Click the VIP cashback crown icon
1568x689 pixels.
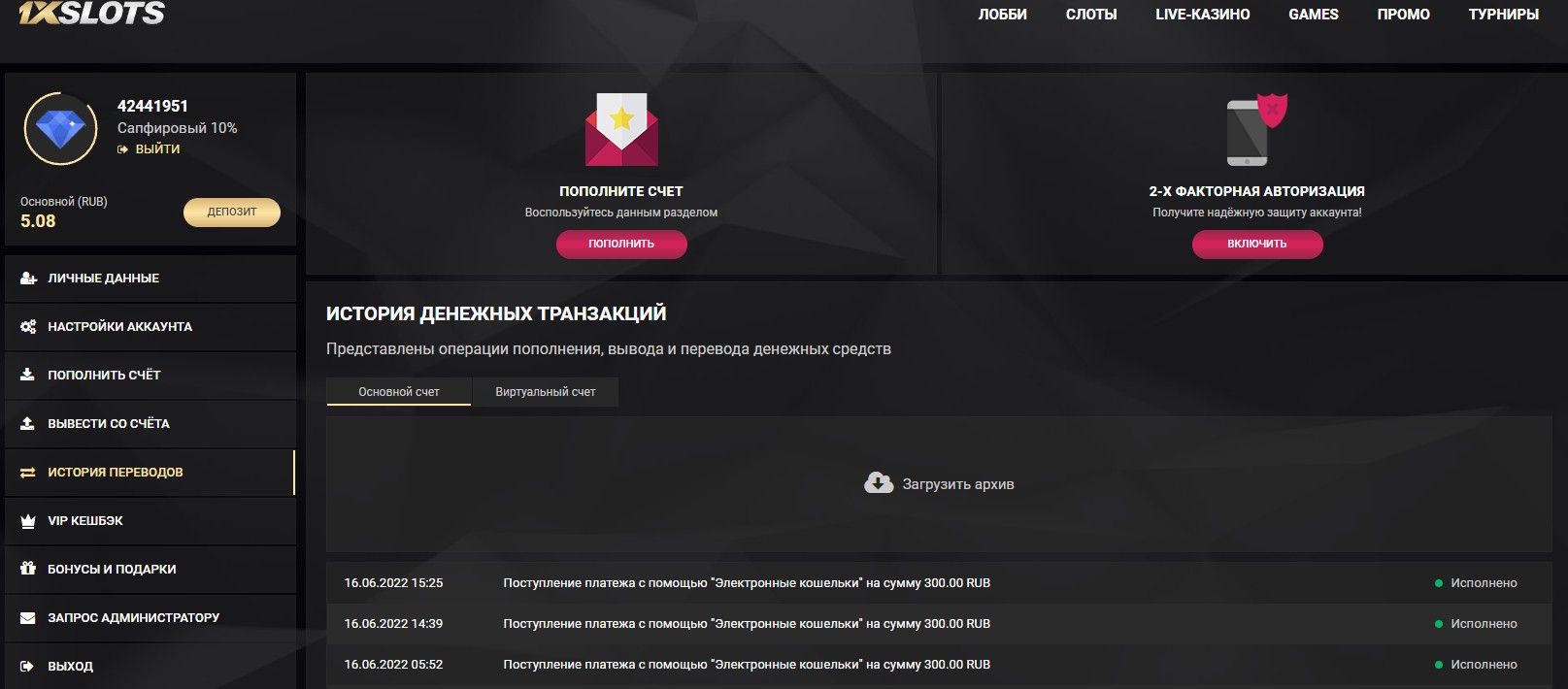pos(28,521)
